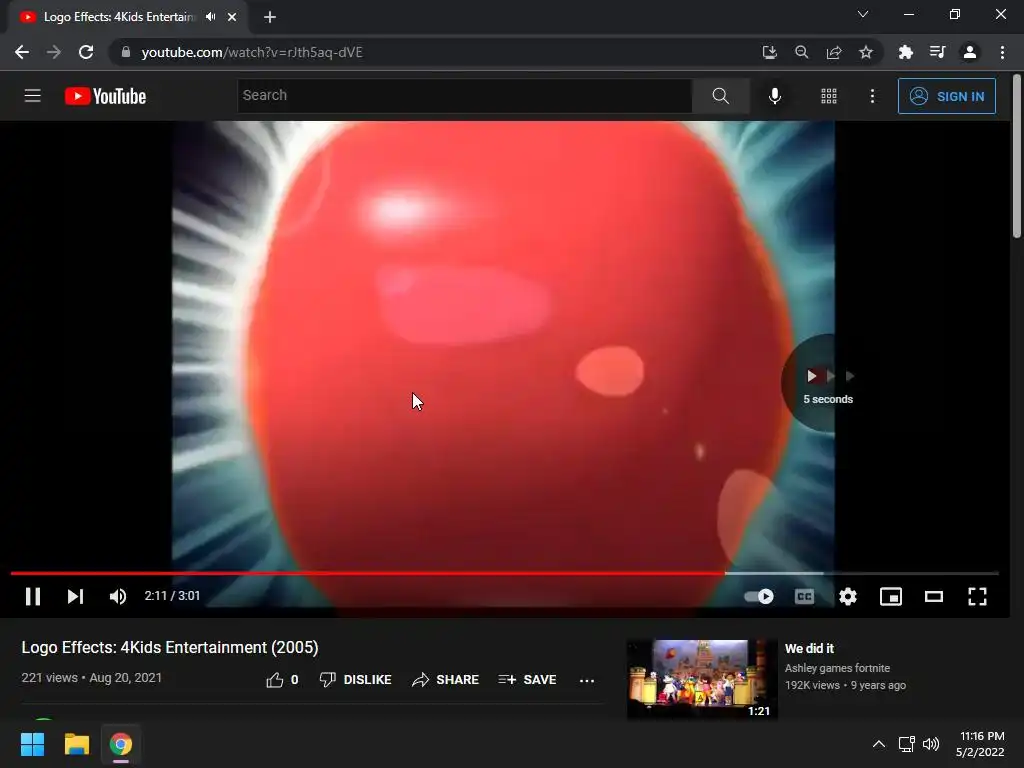The image size is (1024, 768).
Task: Skip to the next video
Action: pyautogui.click(x=75, y=596)
